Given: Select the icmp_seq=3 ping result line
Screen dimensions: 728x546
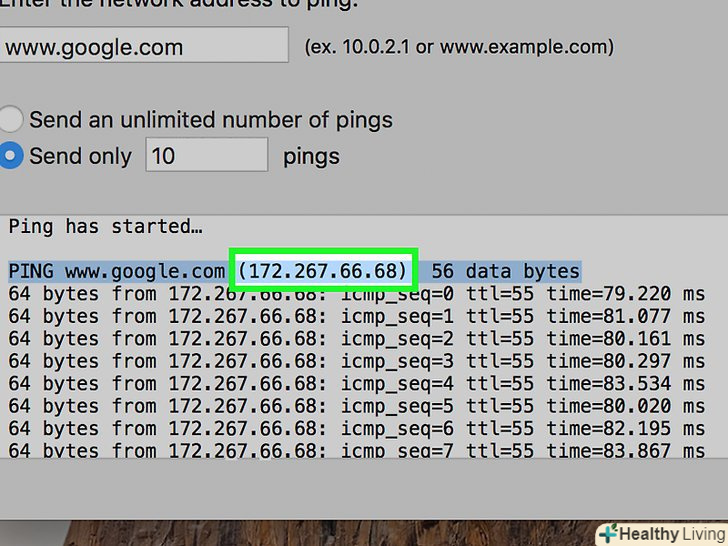Looking at the screenshot, I should click(355, 362).
